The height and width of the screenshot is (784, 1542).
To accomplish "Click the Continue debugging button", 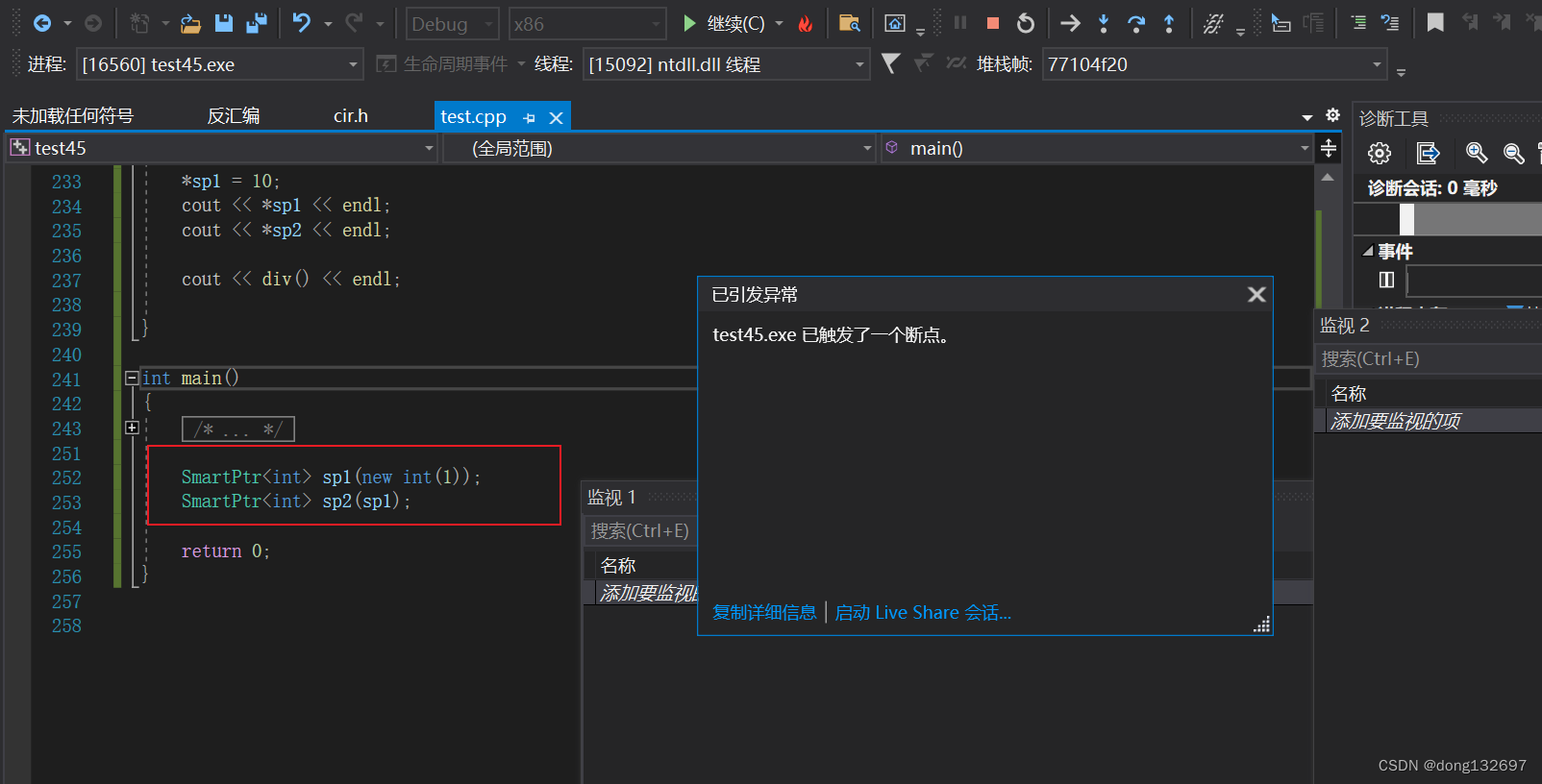I will 726,23.
